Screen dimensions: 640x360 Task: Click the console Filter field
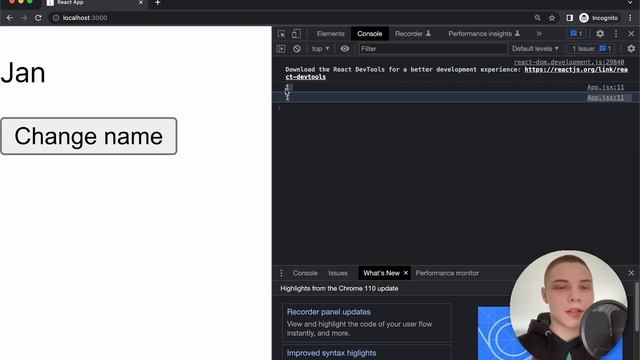click(x=433, y=49)
